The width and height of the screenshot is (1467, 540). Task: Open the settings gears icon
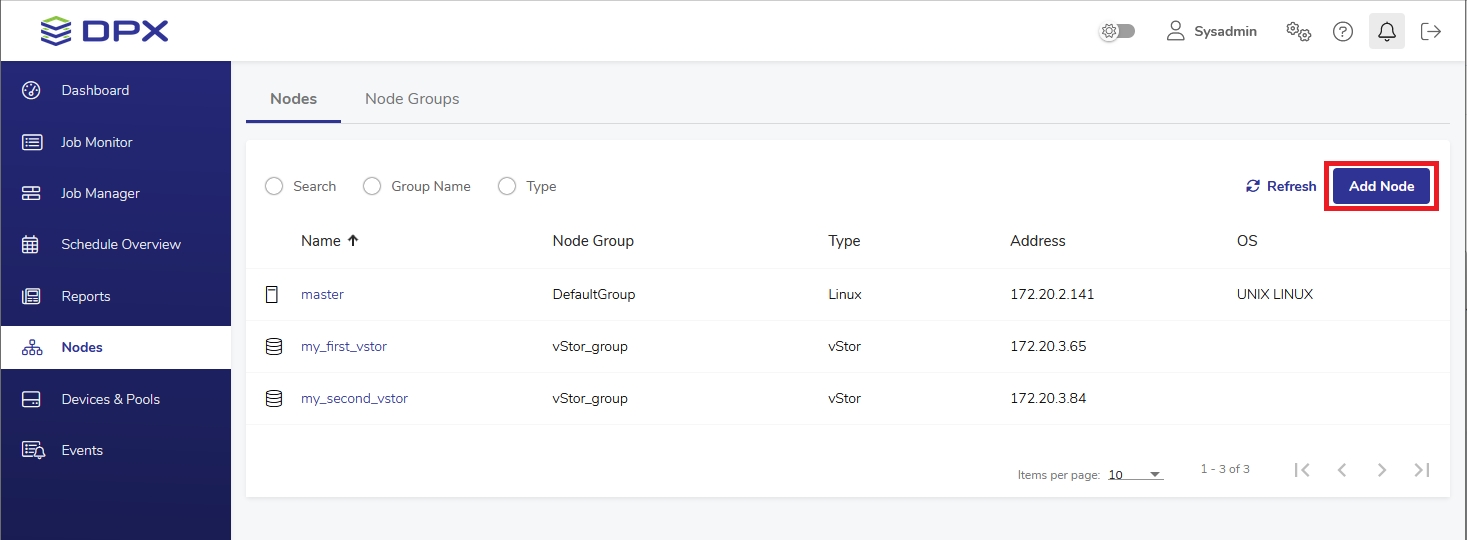1298,31
